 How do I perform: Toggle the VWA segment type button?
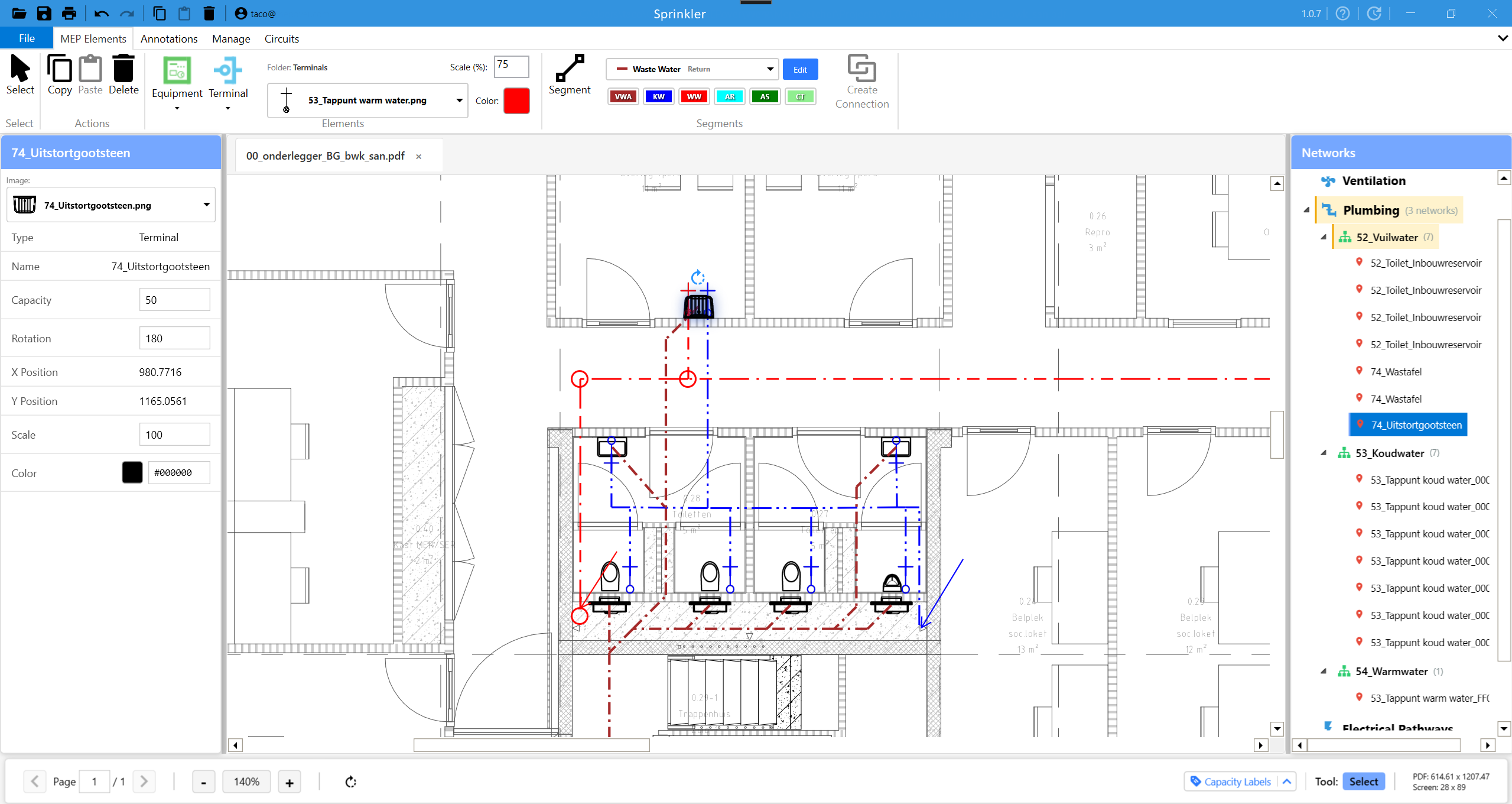[x=623, y=96]
